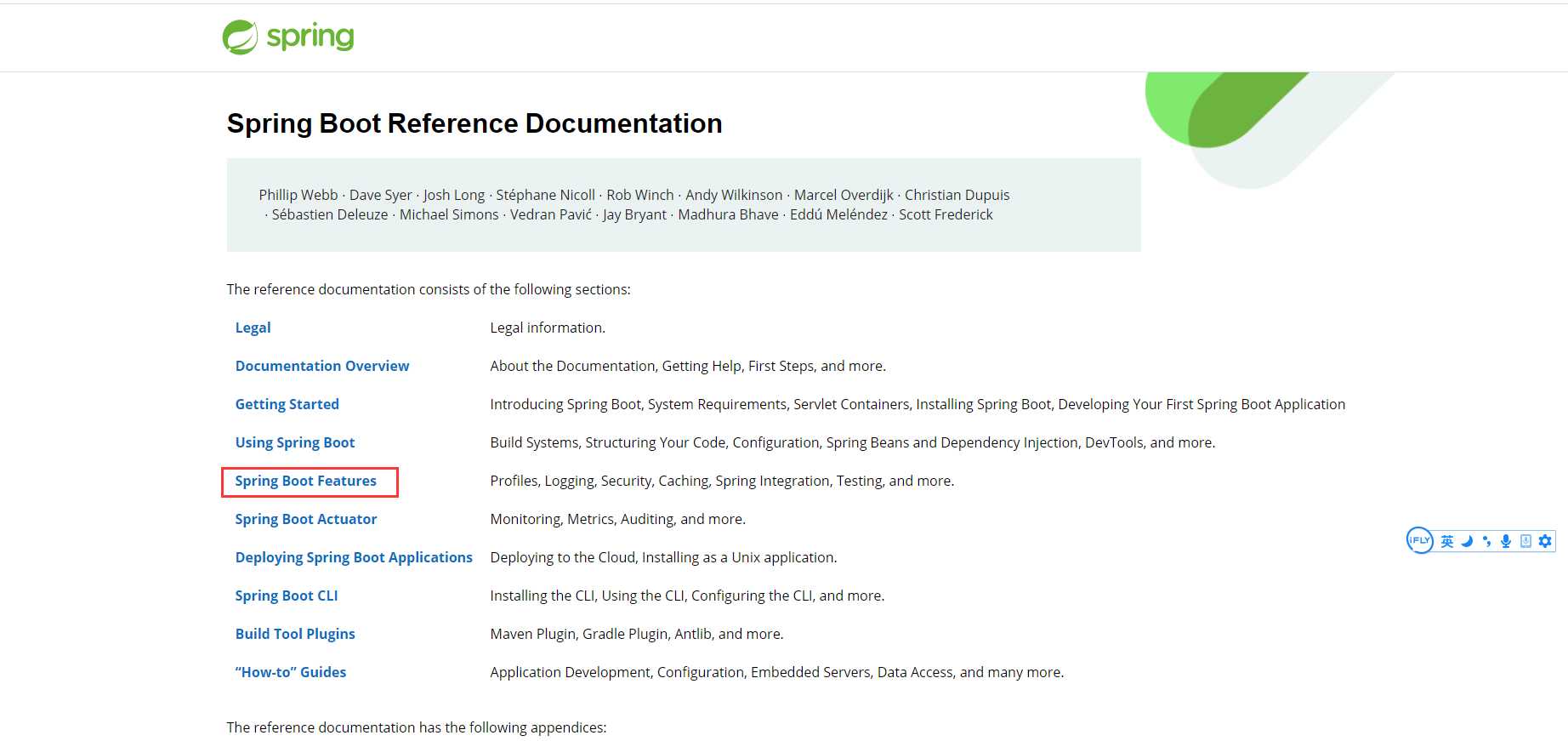1568x741 pixels.
Task: Click the crescent moon icon in iFLY bar
Action: pyautogui.click(x=1467, y=541)
